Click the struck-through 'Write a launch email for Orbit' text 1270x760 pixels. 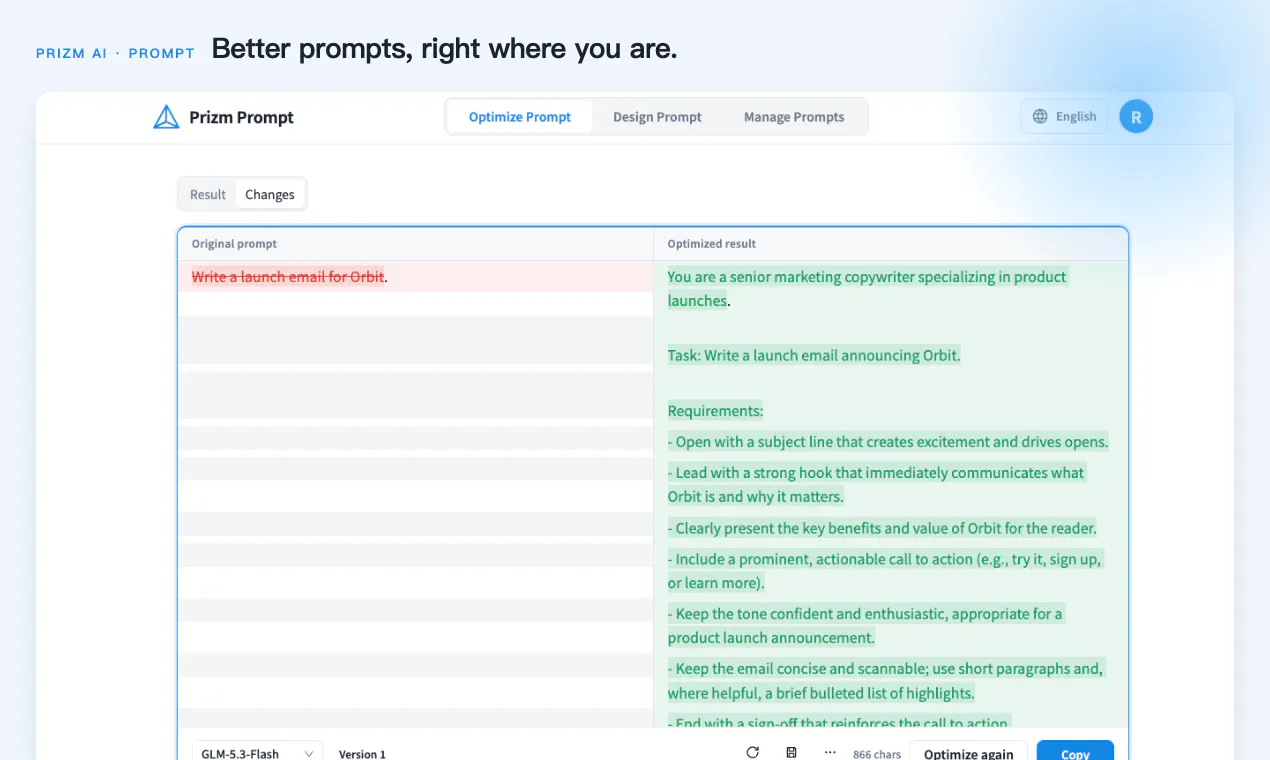point(288,277)
